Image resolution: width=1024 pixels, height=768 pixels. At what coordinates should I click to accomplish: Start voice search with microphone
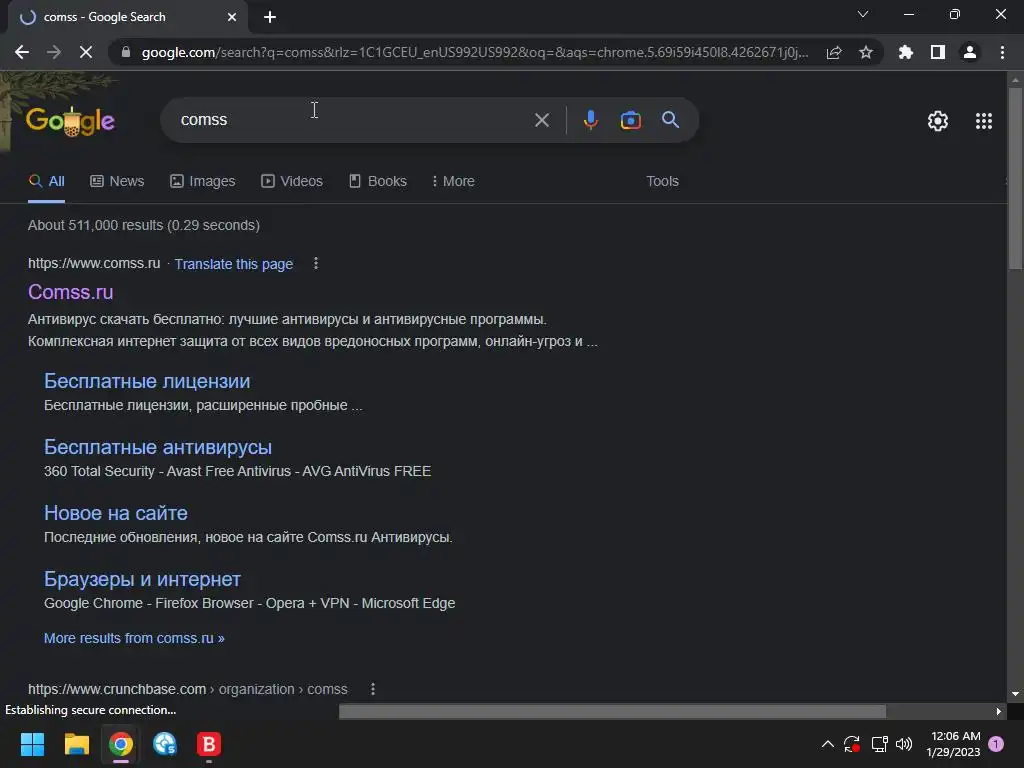pyautogui.click(x=590, y=120)
